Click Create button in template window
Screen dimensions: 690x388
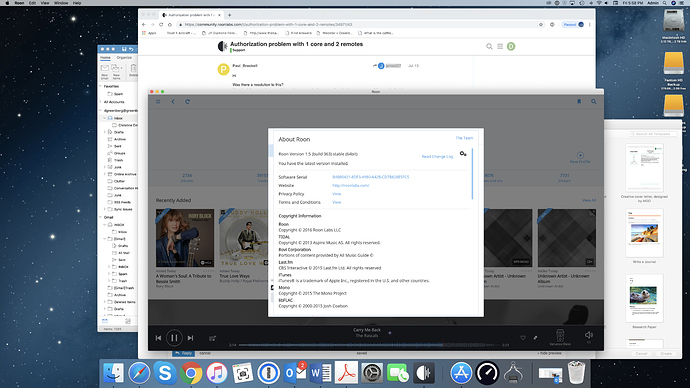[666, 354]
